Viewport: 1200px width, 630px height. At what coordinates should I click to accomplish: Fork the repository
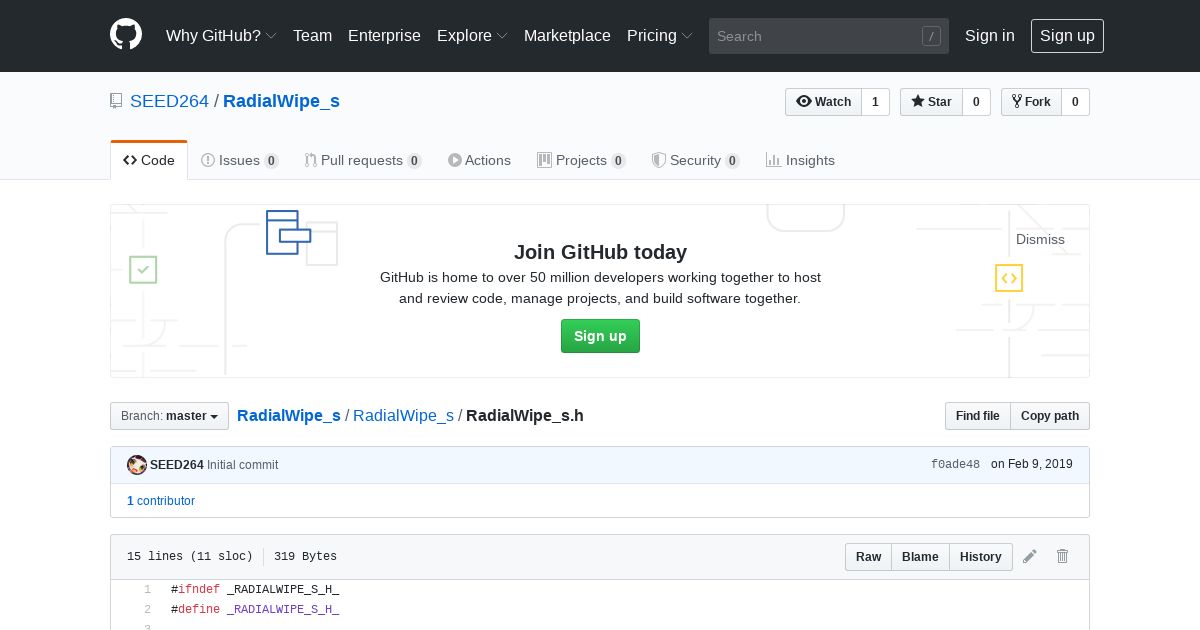tap(1031, 102)
